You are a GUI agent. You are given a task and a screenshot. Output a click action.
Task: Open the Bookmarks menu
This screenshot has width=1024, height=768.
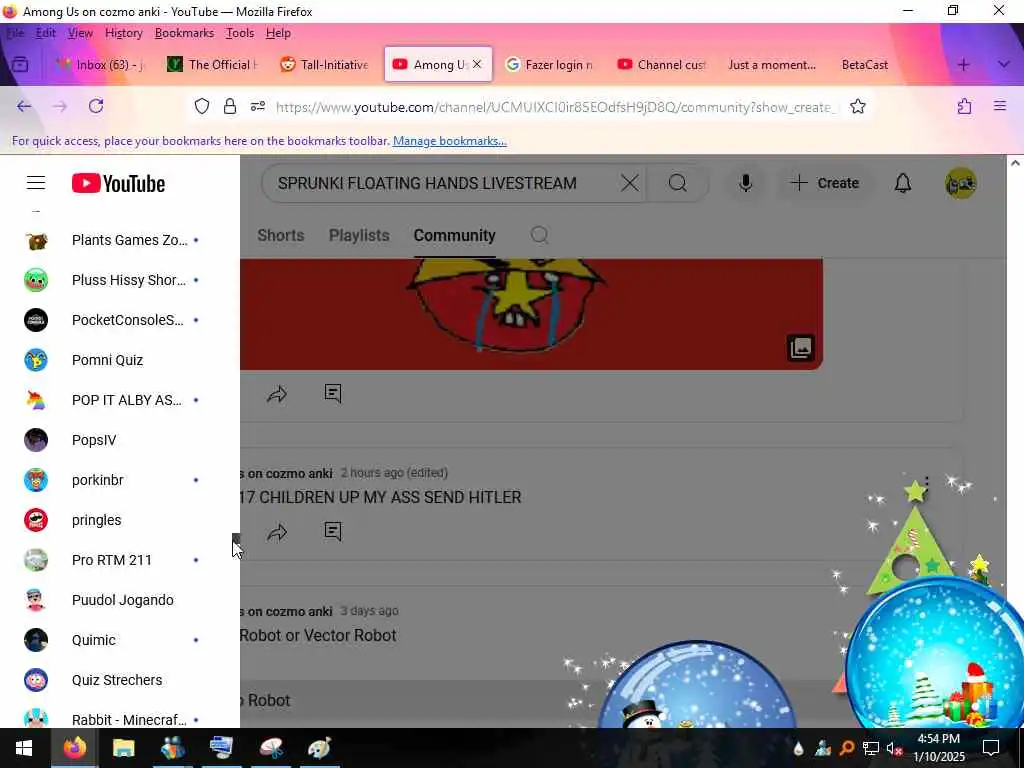coord(184,33)
